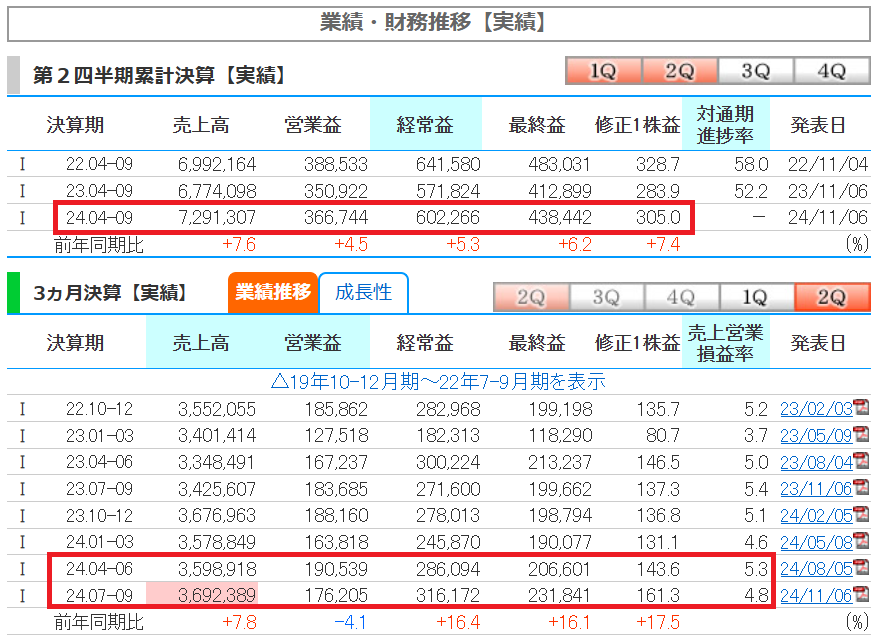878x635 pixels.
Task: Click progress rate 52.2
Action: [x=751, y=192]
